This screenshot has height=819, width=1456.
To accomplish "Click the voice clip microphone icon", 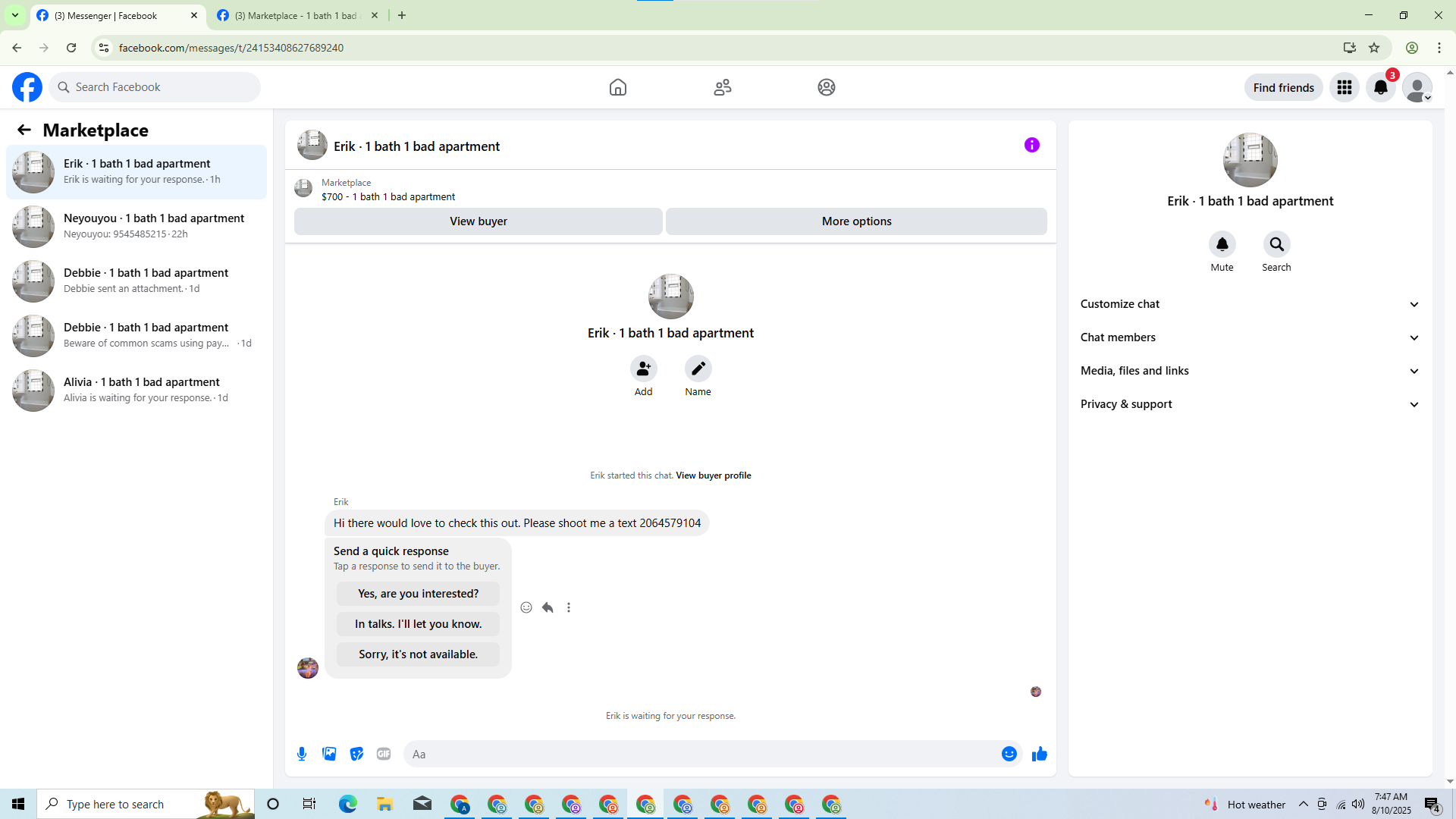I will [302, 754].
